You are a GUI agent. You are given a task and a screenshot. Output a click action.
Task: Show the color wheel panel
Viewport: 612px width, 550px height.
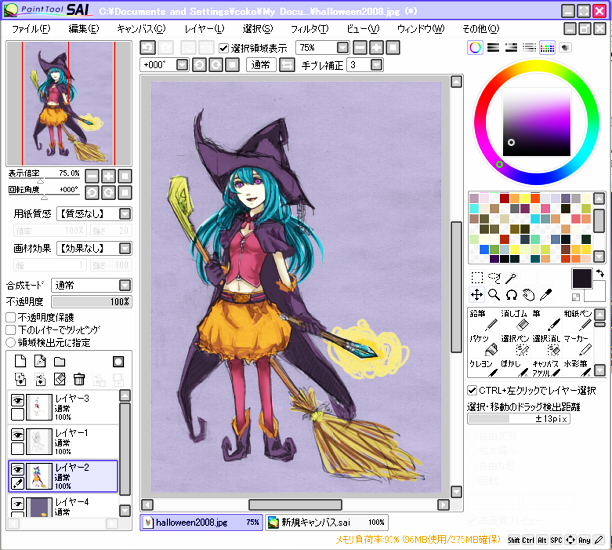tap(475, 48)
